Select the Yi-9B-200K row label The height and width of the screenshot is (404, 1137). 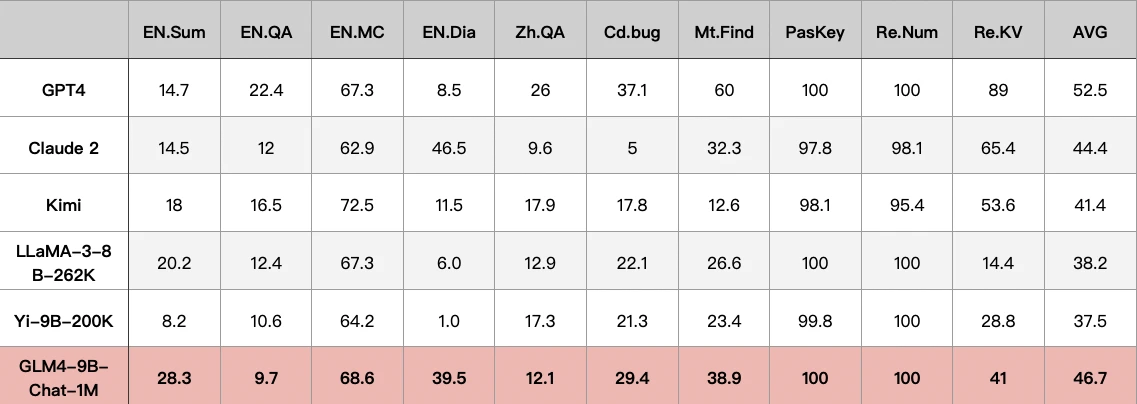click(x=64, y=321)
